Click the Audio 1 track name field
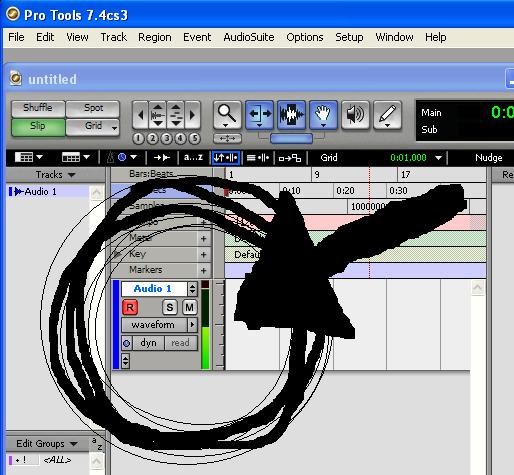This screenshot has width=514, height=475. 154,289
